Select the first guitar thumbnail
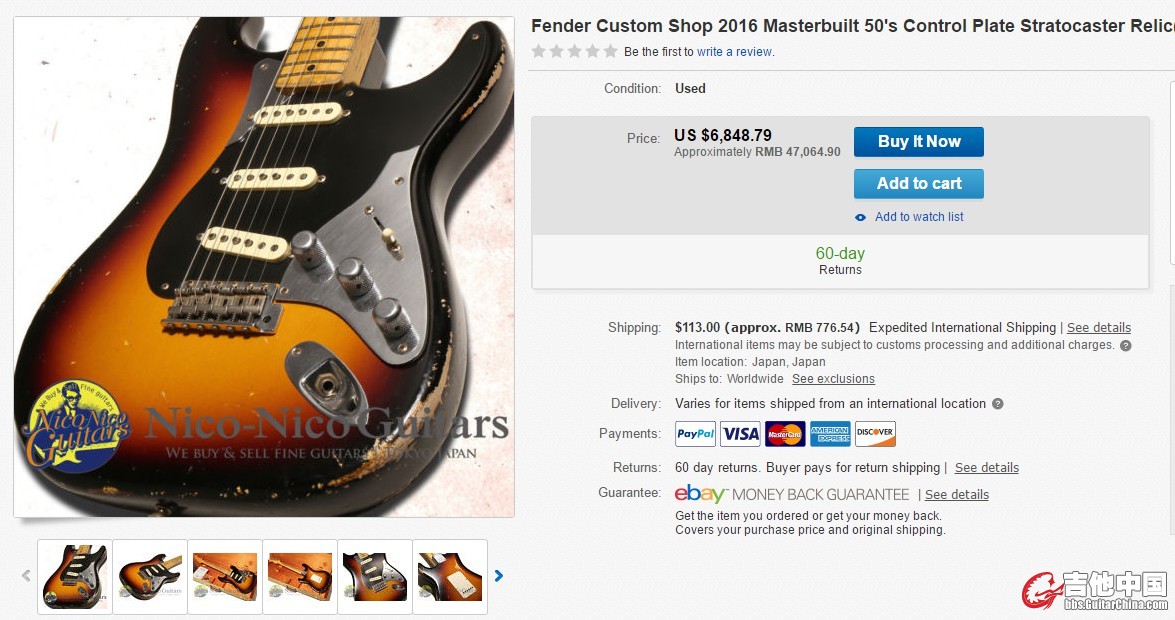Image resolution: width=1175 pixels, height=620 pixels. (75, 577)
